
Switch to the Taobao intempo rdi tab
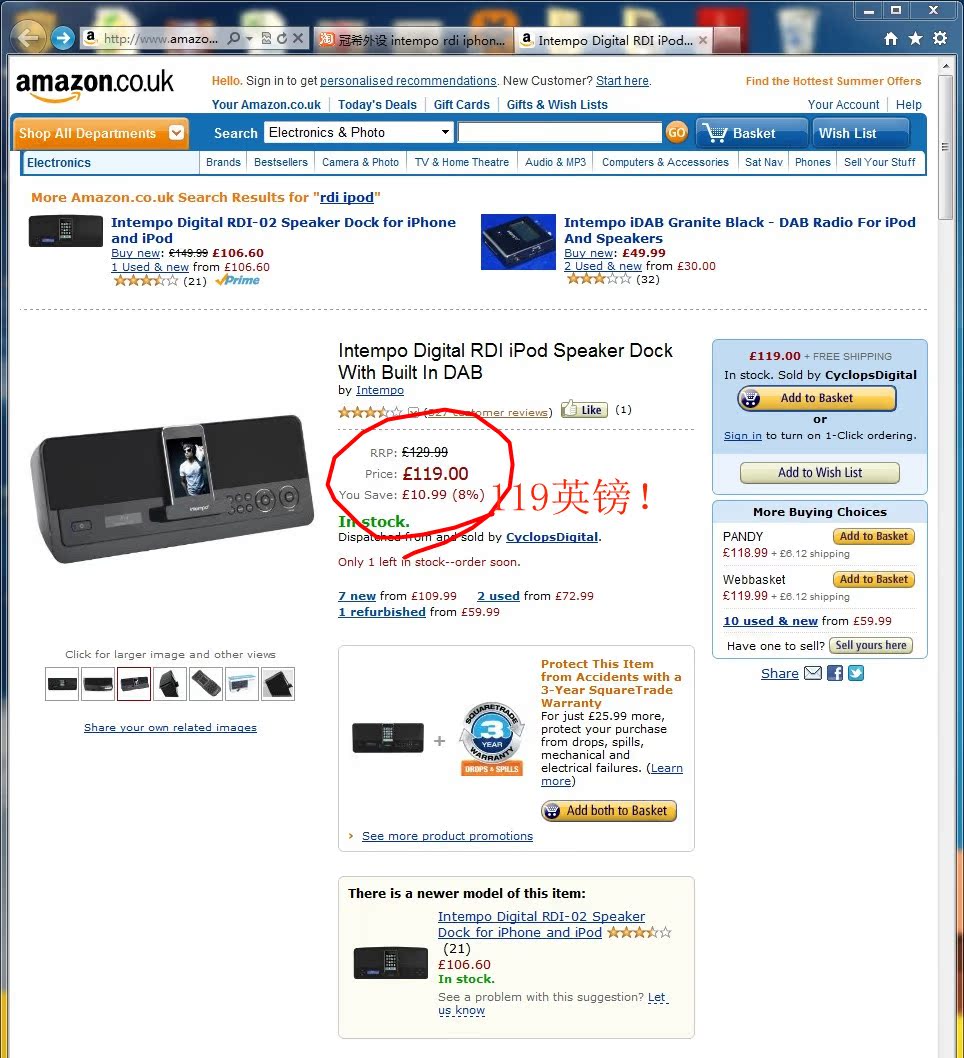click(x=413, y=40)
